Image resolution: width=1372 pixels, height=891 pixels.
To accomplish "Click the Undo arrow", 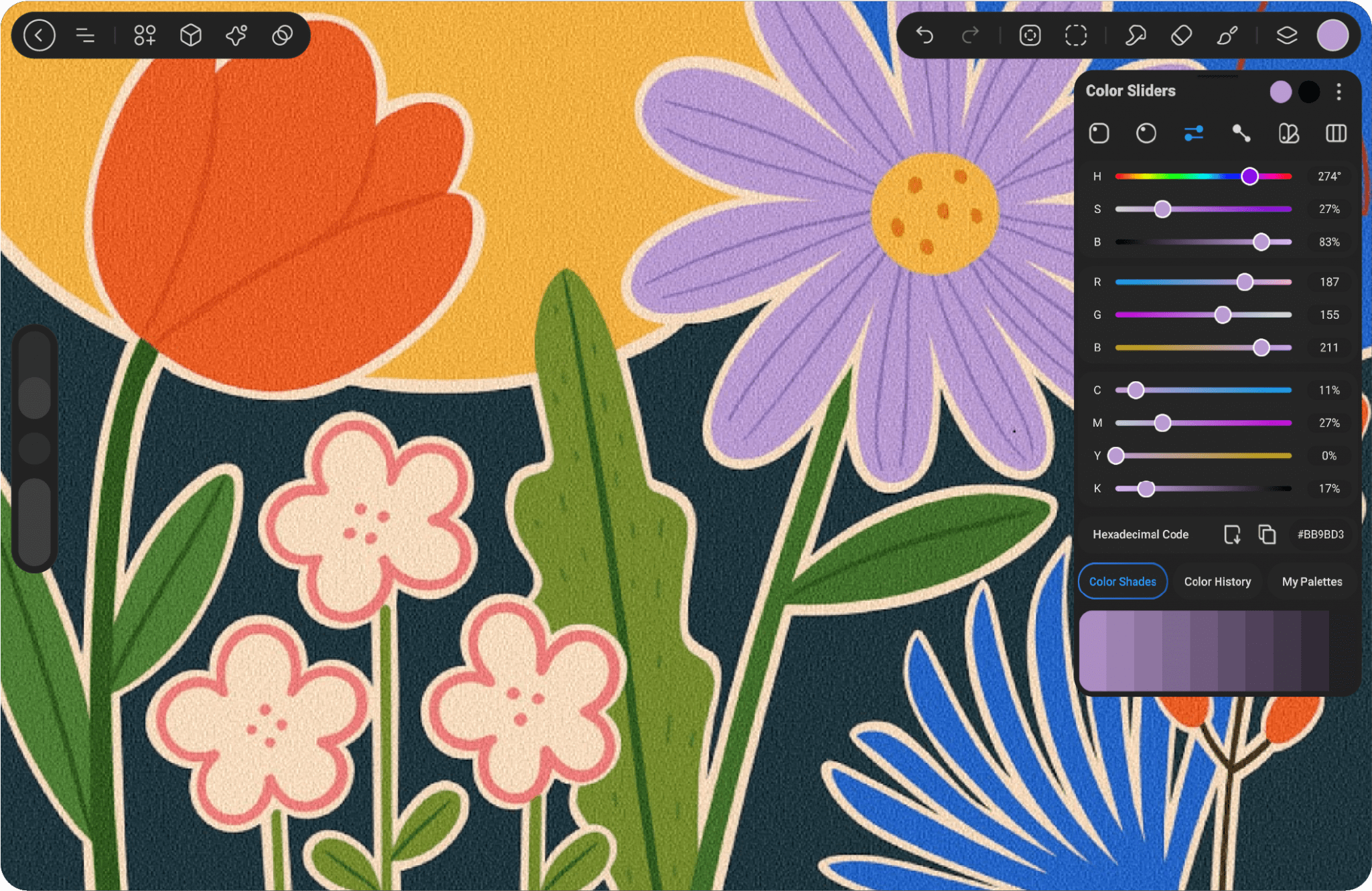I will pos(924,35).
